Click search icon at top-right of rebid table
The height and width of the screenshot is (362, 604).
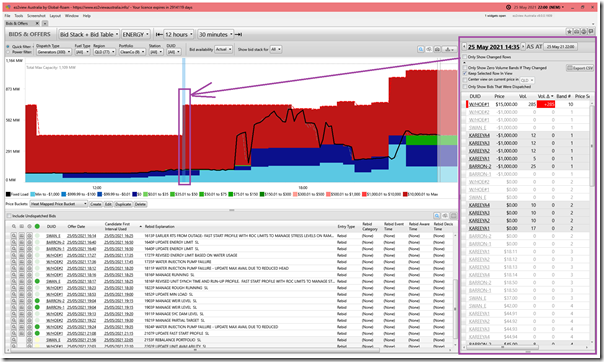click(x=437, y=216)
